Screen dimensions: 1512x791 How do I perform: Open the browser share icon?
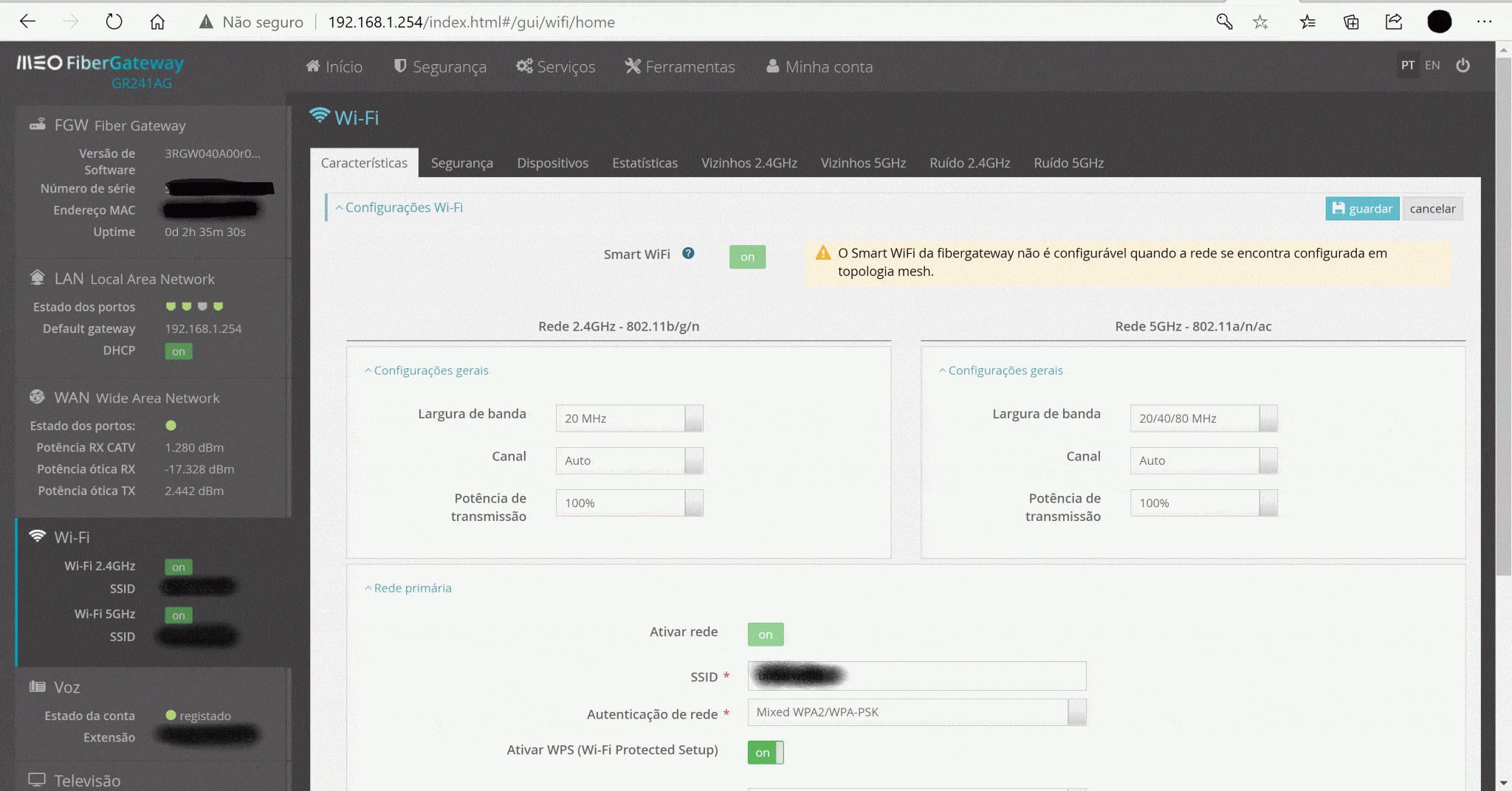pyautogui.click(x=1394, y=22)
